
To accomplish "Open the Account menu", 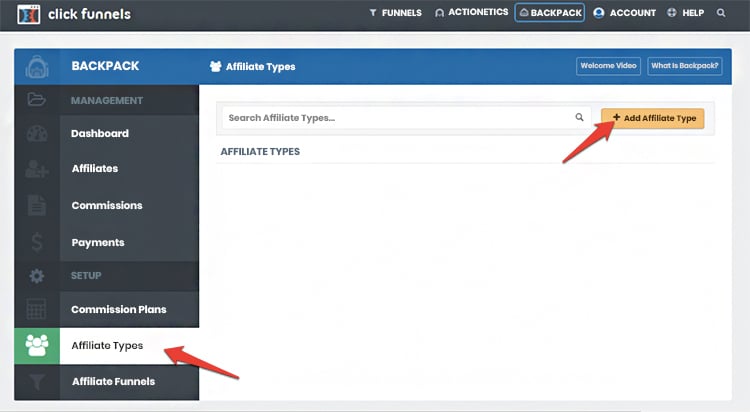I will coord(624,13).
